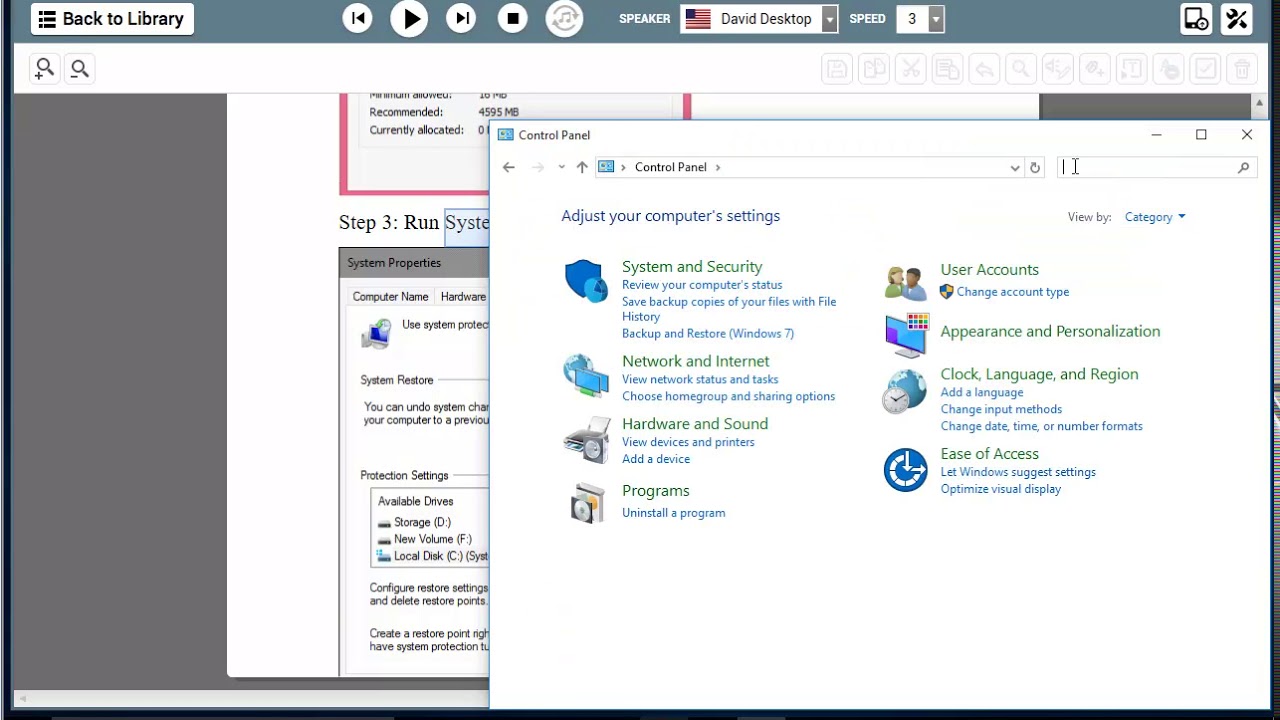This screenshot has height=720, width=1280.
Task: Click the Paste toolbar icon
Action: pos(947,69)
